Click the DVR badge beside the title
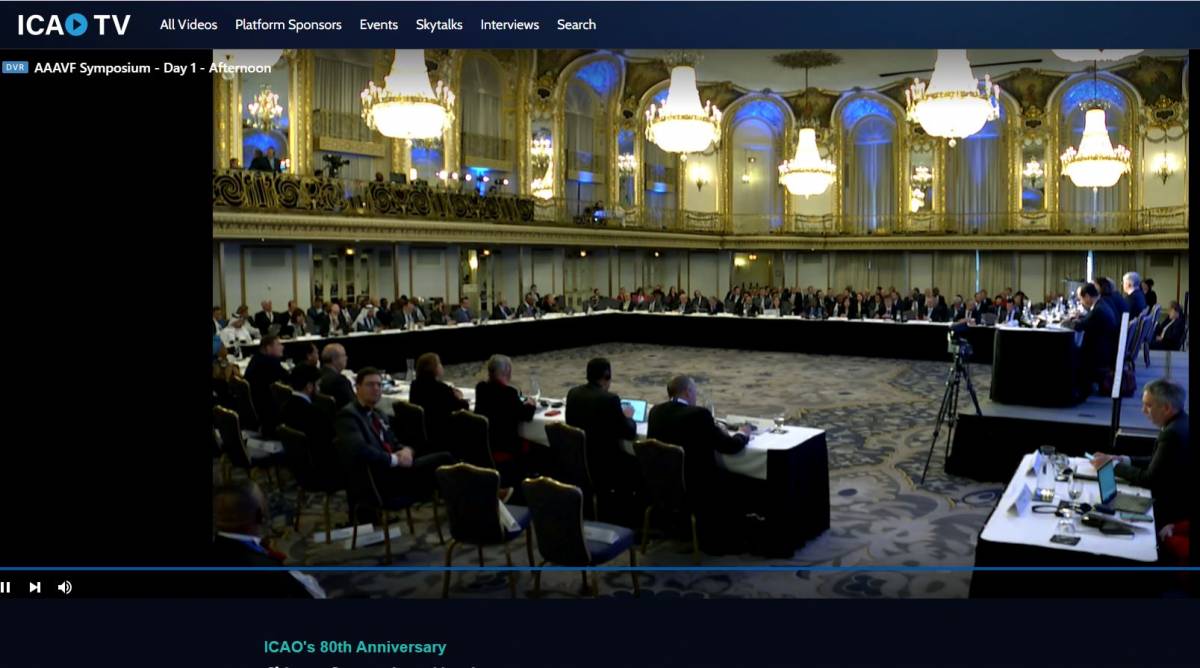The image size is (1200, 668). [14, 68]
